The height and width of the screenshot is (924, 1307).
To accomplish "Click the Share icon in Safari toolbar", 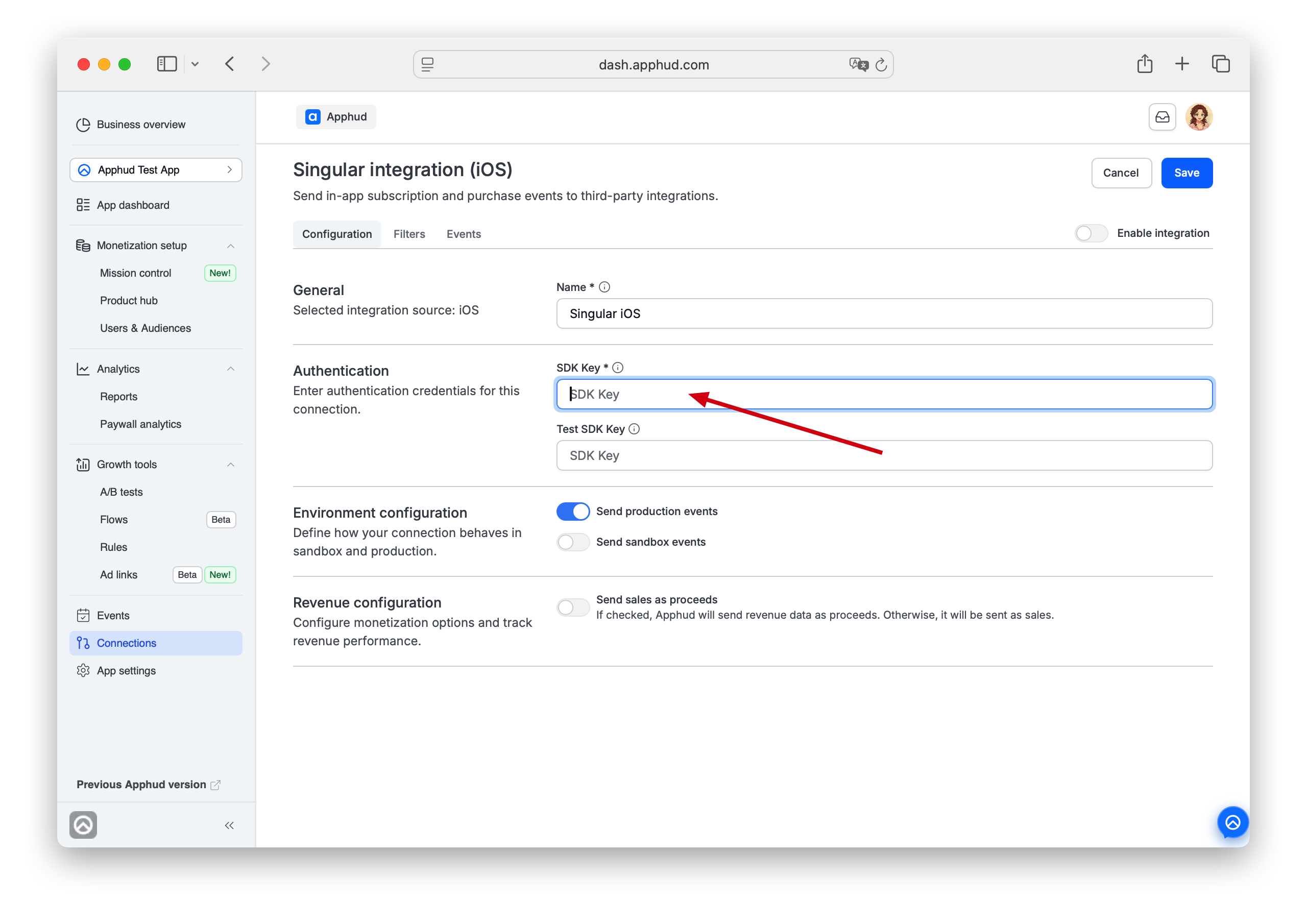I will [x=1145, y=63].
